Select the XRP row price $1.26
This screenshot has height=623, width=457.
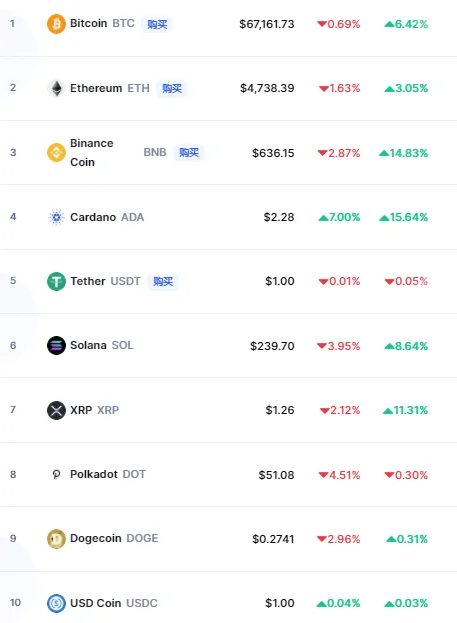point(280,410)
